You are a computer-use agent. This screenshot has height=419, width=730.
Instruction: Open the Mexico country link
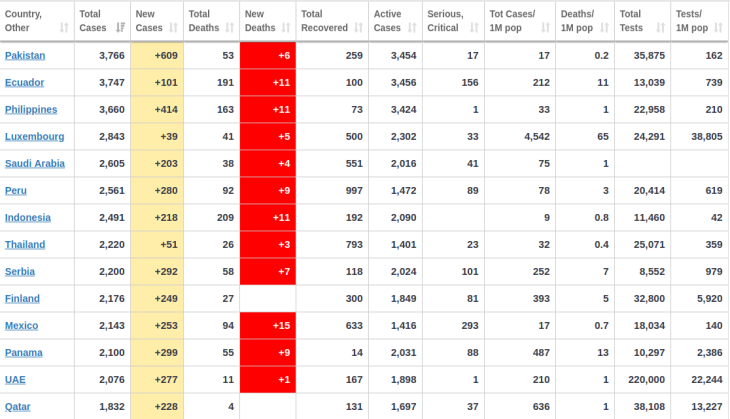click(21, 325)
